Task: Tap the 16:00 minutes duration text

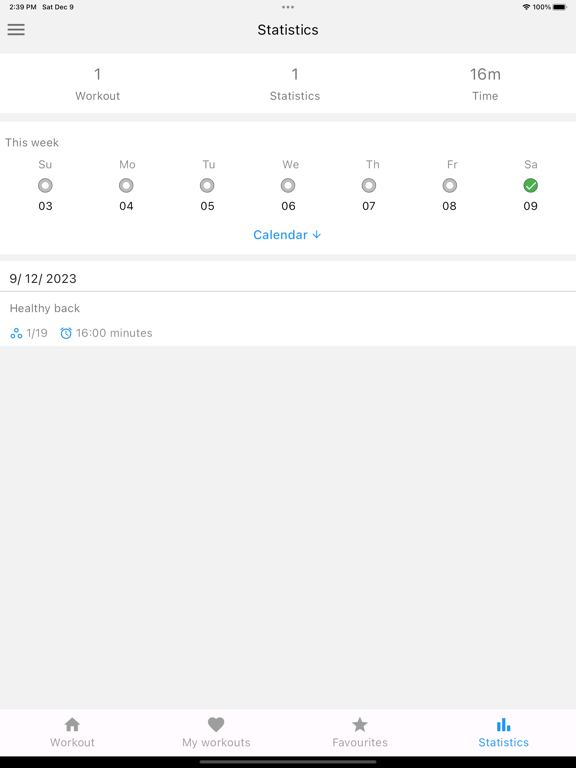Action: click(114, 333)
